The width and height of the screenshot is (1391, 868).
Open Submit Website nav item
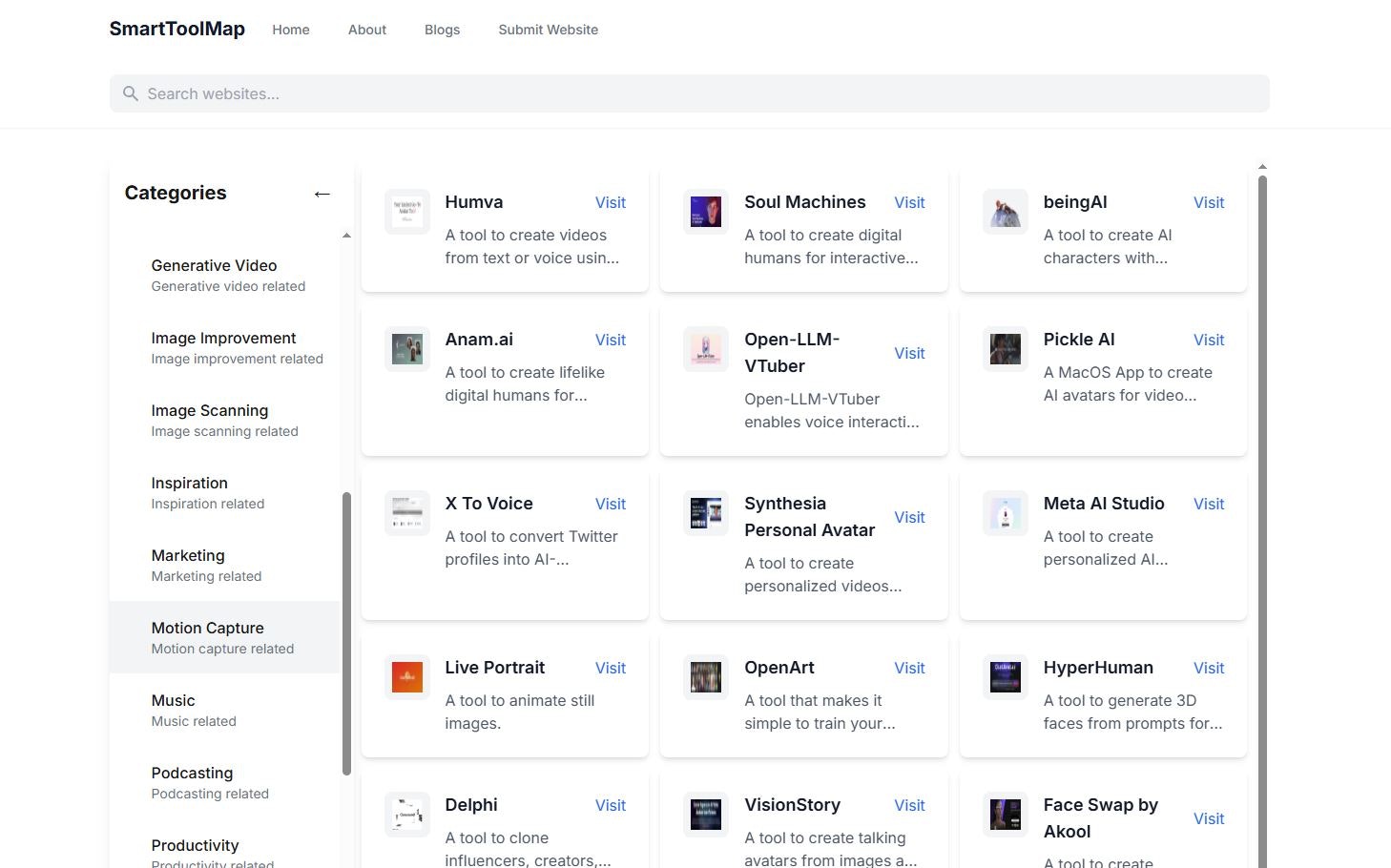click(x=549, y=30)
